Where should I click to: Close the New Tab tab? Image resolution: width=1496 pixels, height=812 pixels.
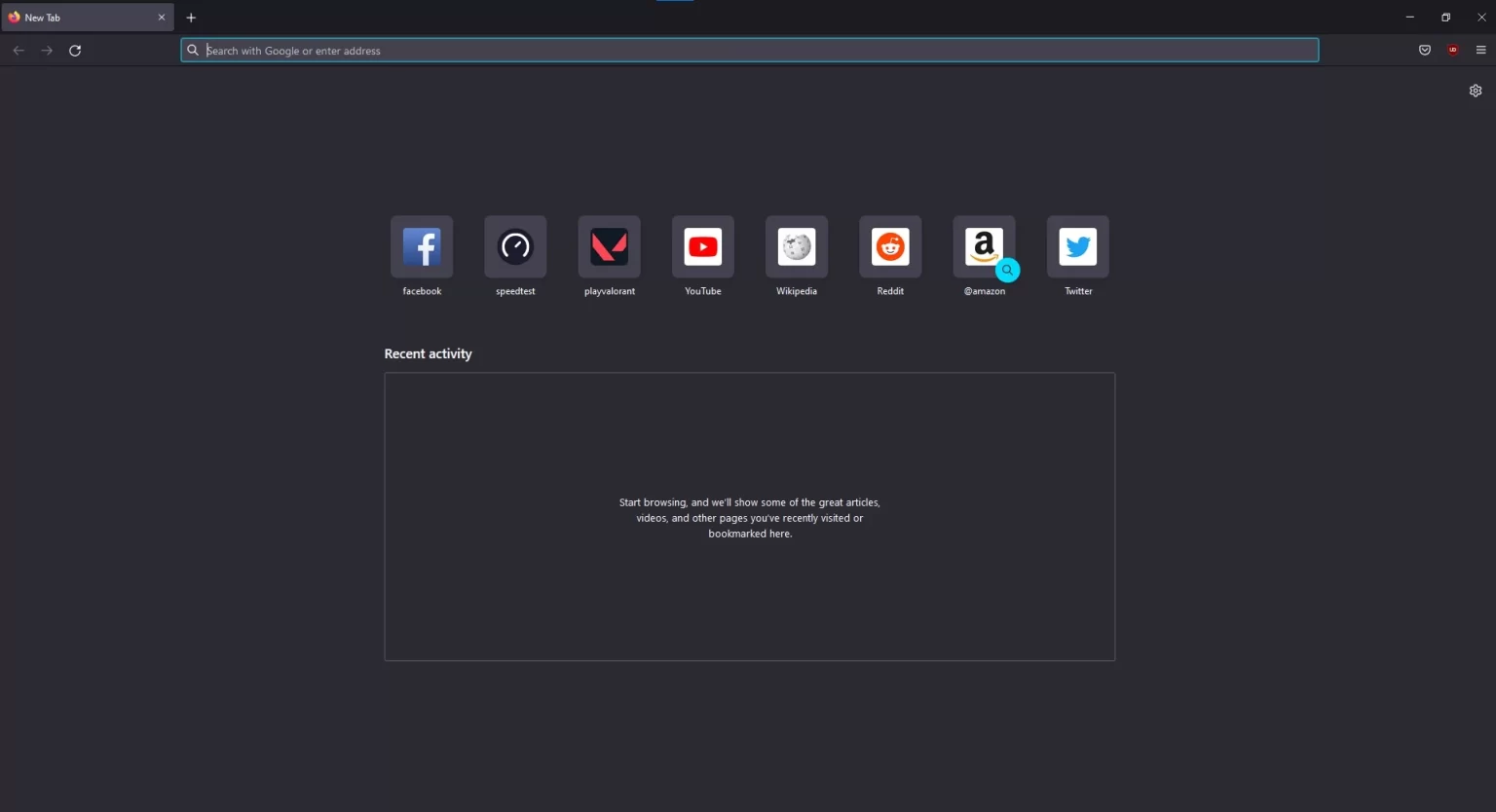point(162,18)
